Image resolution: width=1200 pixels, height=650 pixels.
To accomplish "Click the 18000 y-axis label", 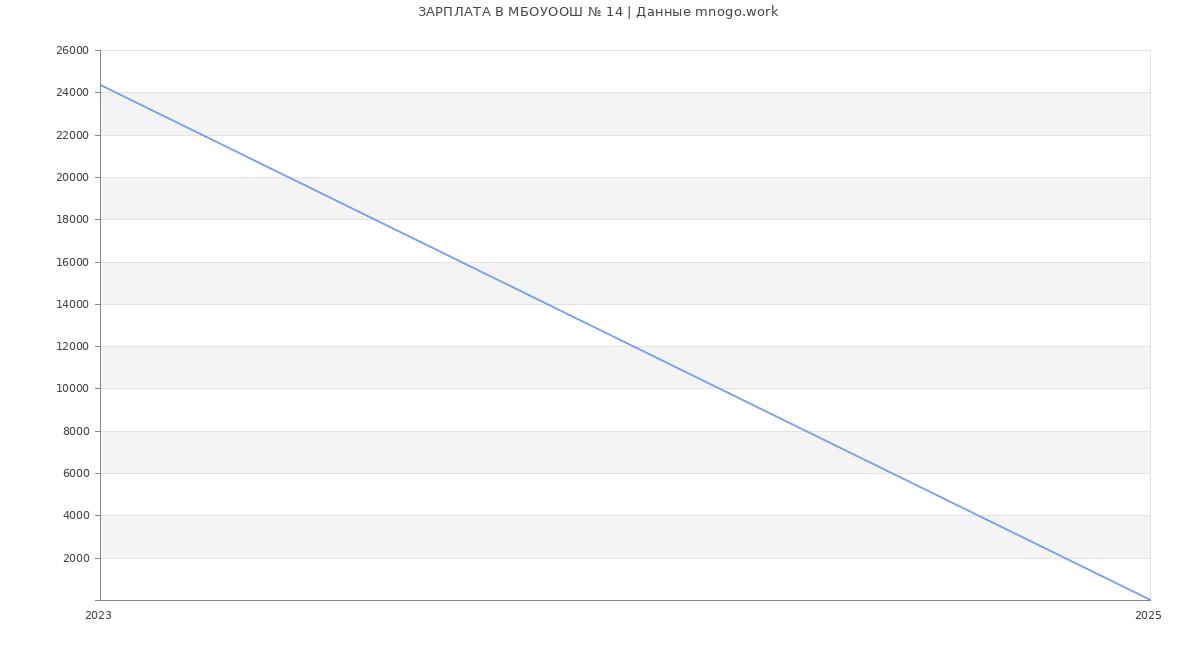I will point(72,219).
